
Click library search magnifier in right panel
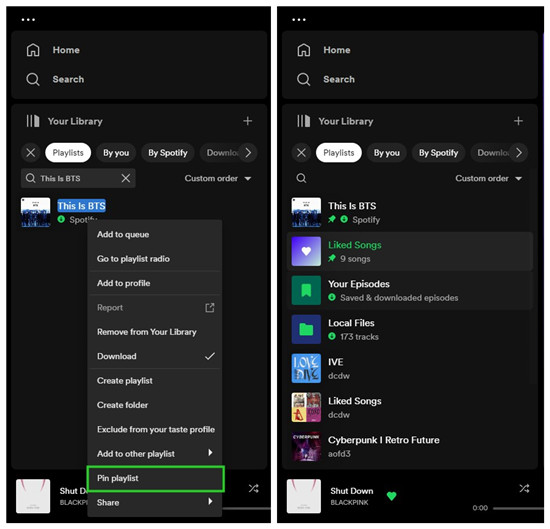tap(301, 178)
